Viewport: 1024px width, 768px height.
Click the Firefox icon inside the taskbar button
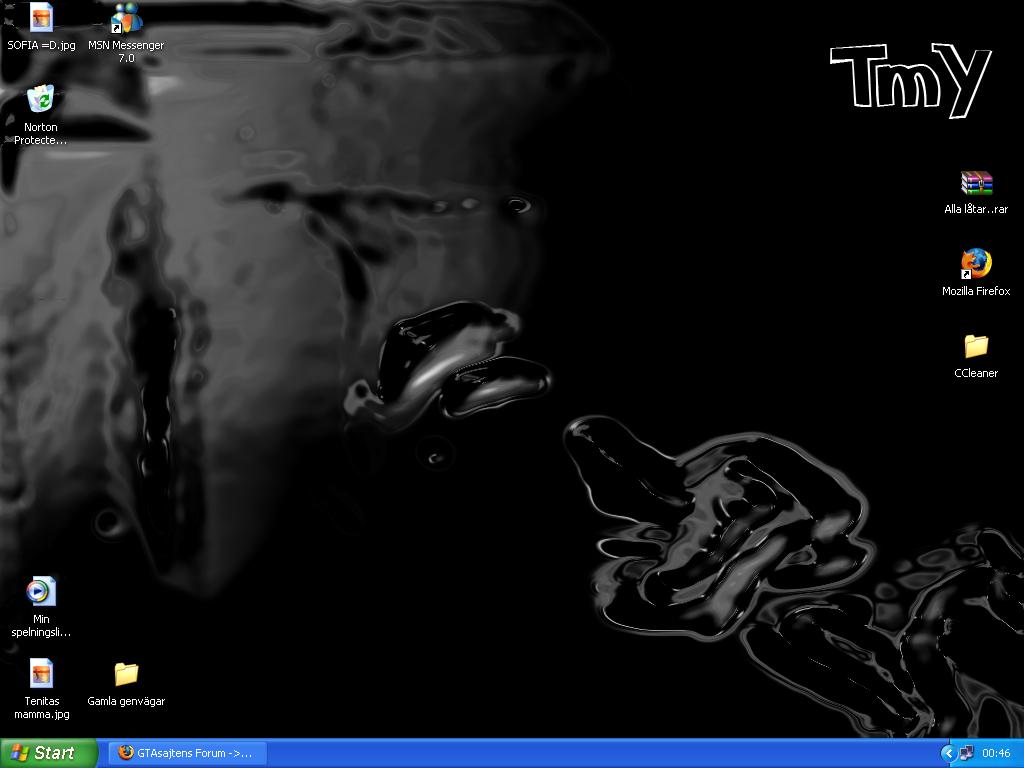(x=125, y=752)
